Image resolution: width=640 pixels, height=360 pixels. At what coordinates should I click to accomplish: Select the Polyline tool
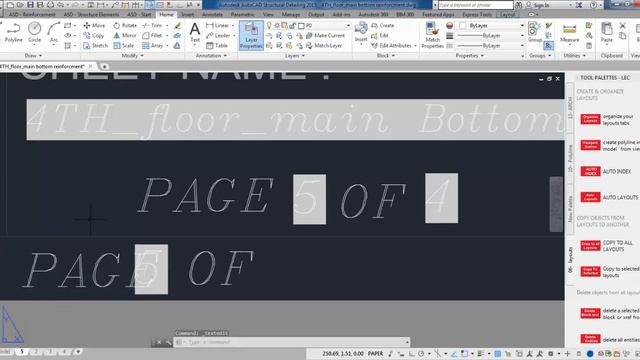pyautogui.click(x=13, y=32)
